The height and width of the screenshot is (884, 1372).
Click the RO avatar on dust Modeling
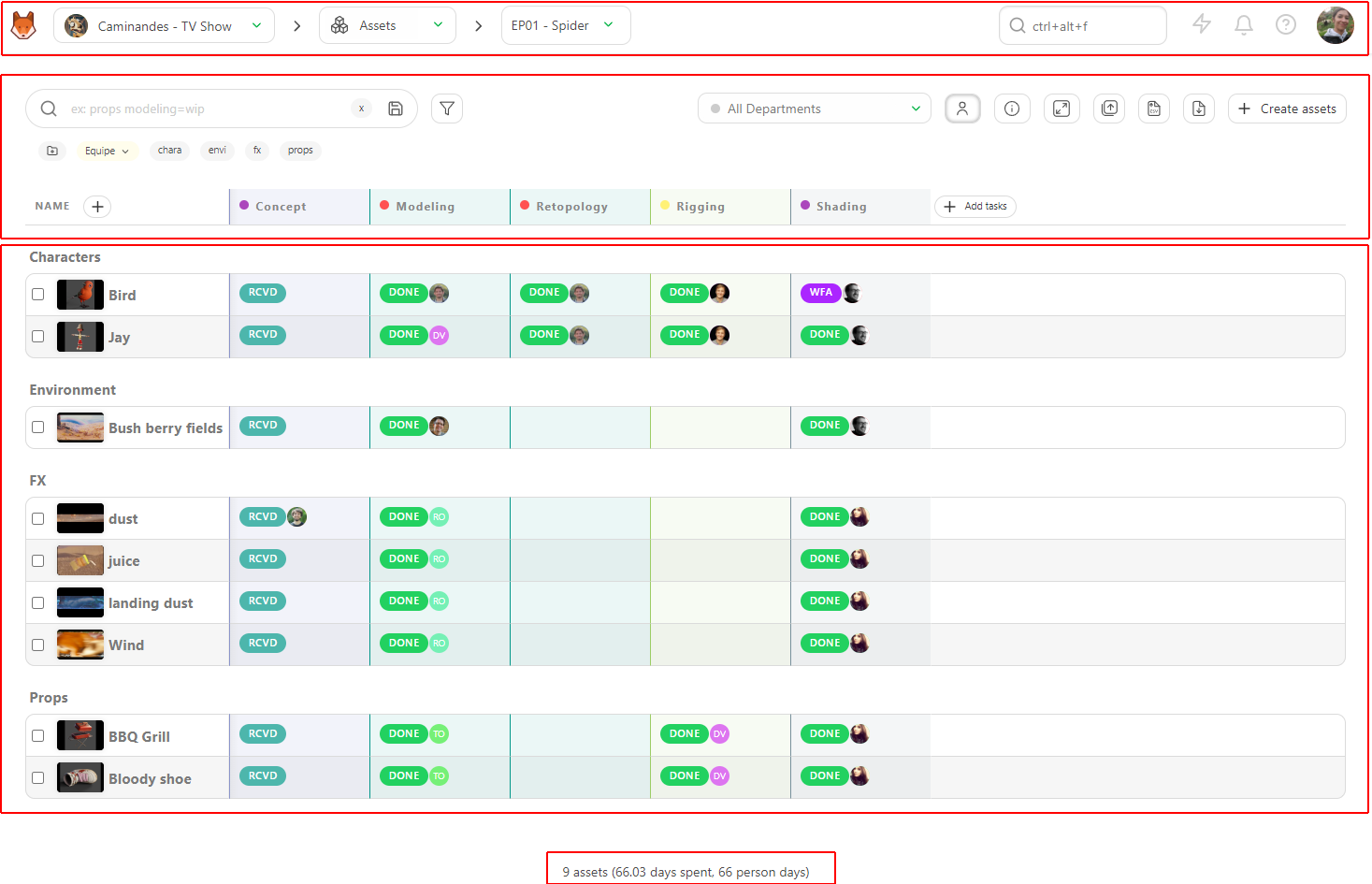(439, 516)
